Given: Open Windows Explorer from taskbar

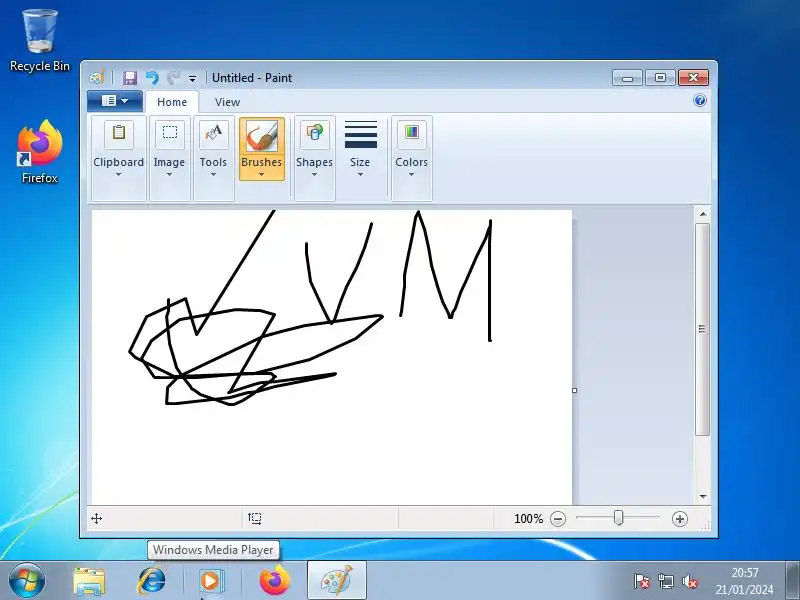Looking at the screenshot, I should click(89, 581).
